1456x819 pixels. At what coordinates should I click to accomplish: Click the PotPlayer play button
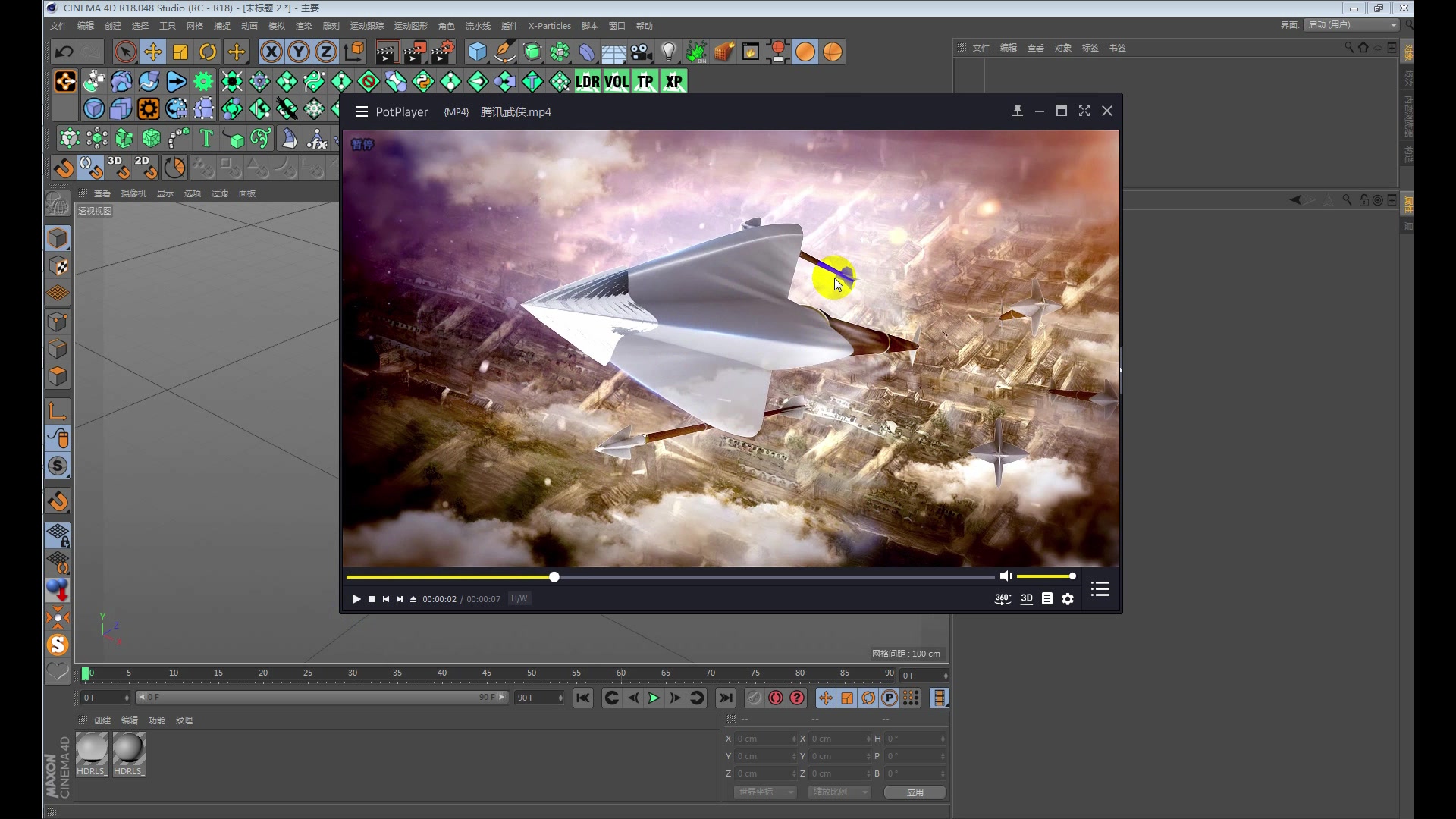(x=356, y=599)
